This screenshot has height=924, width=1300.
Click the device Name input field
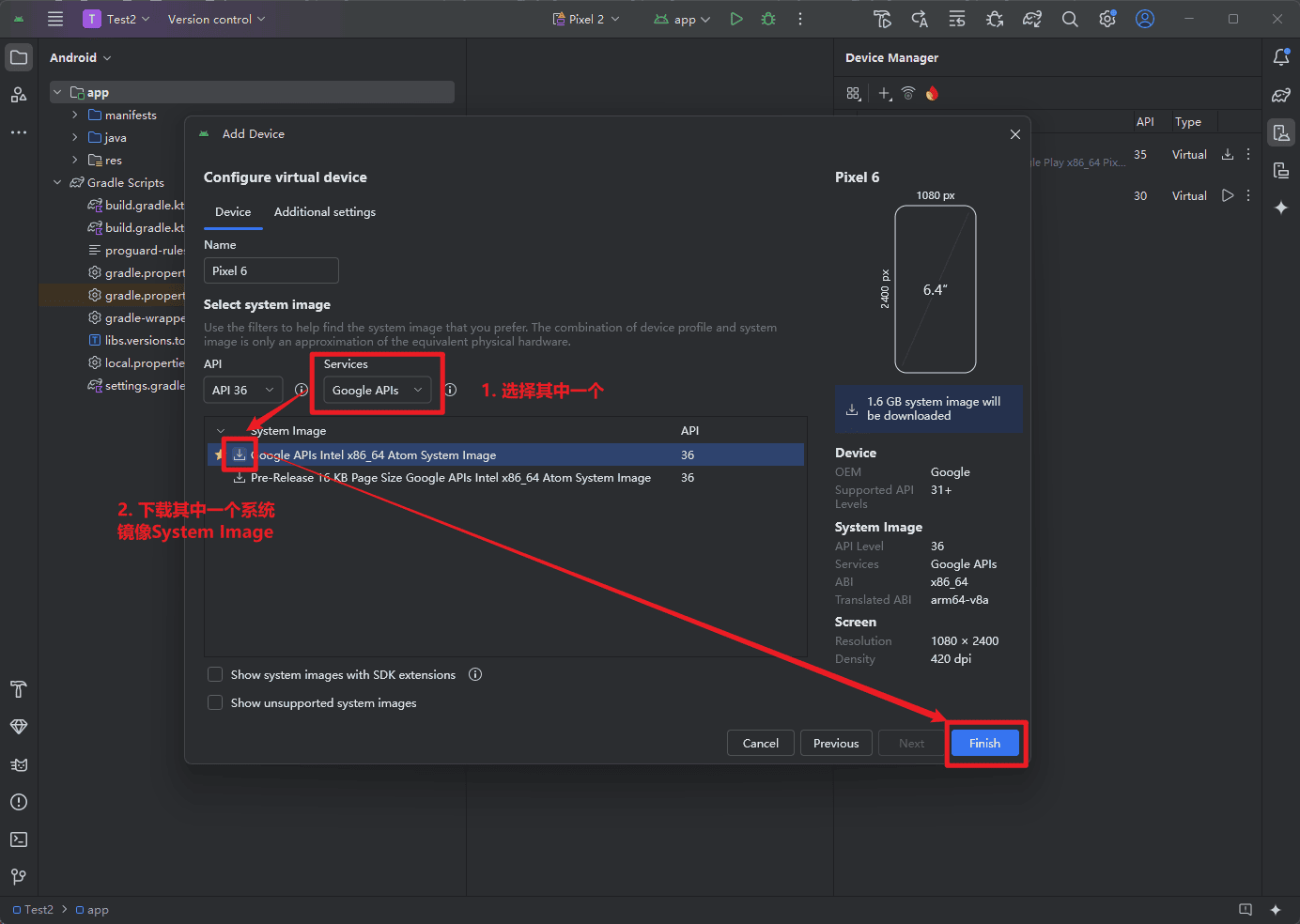click(271, 270)
